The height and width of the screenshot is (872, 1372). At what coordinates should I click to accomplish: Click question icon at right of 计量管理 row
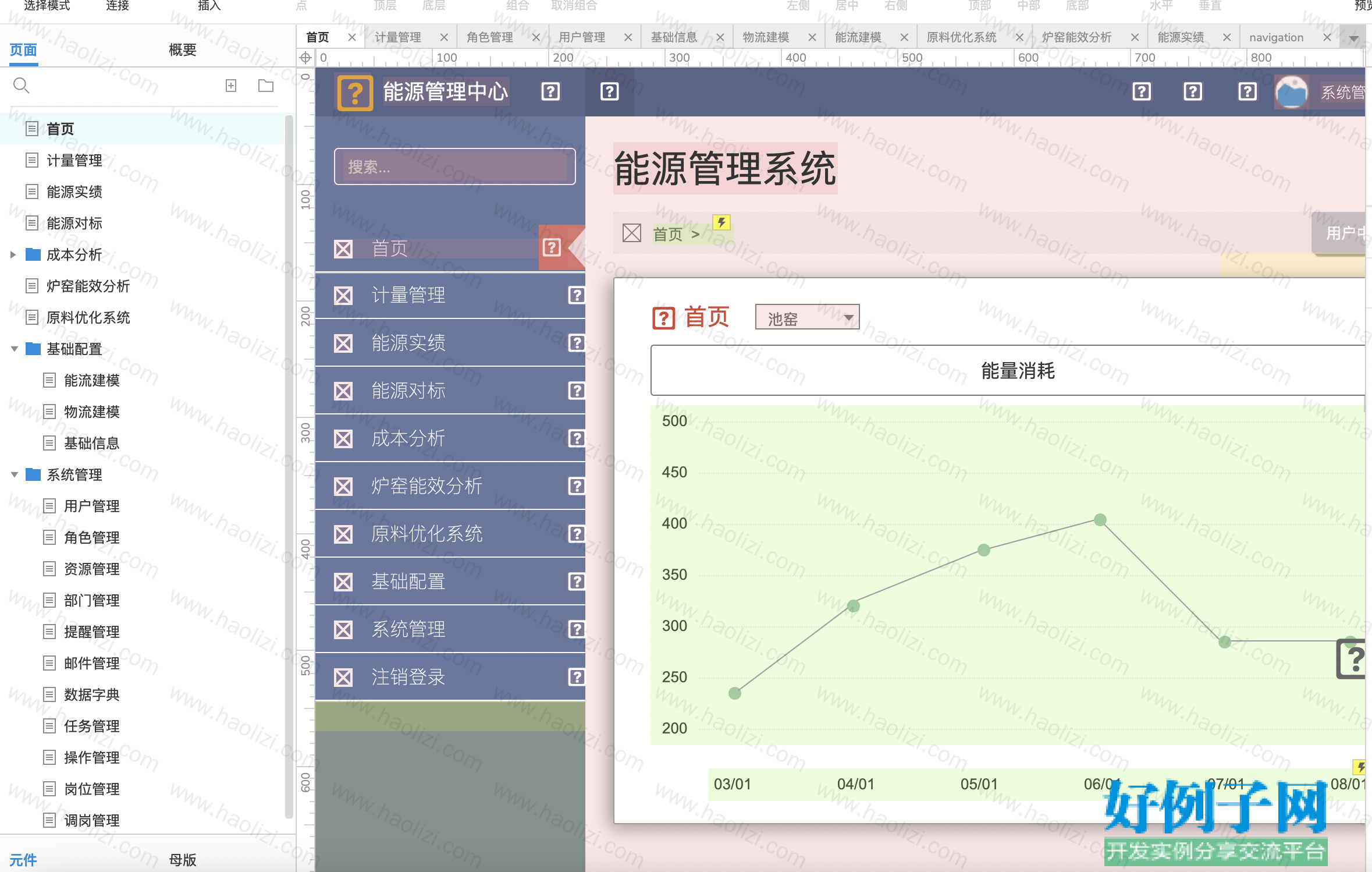click(x=576, y=296)
